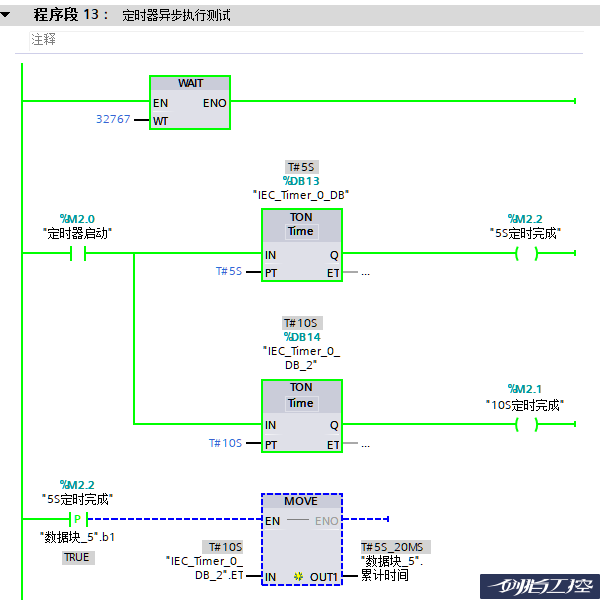Screen dimensions: 600x600
Task: Select the MOVE instruction block
Action: tap(301, 540)
